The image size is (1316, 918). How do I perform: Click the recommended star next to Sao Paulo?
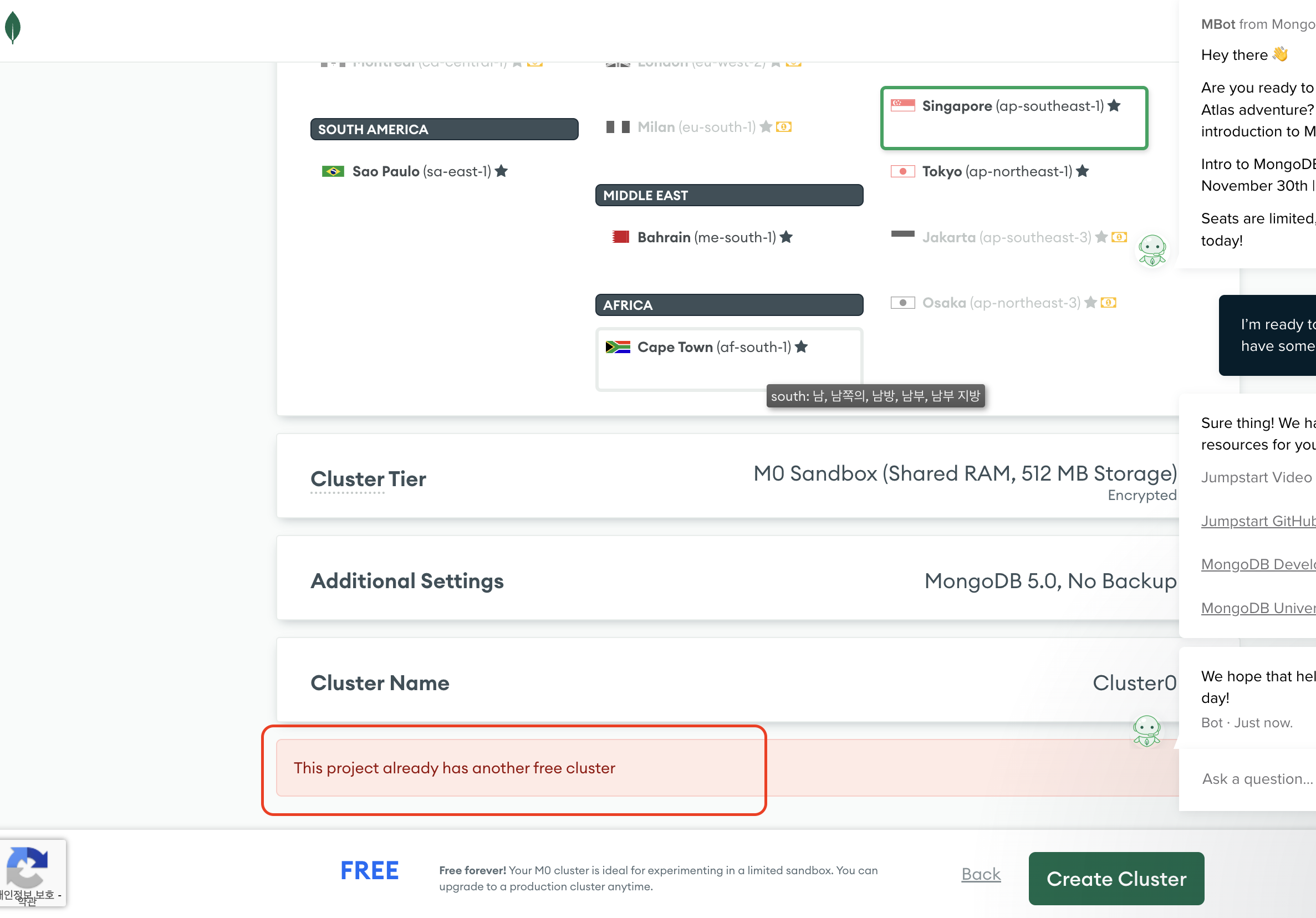(502, 171)
